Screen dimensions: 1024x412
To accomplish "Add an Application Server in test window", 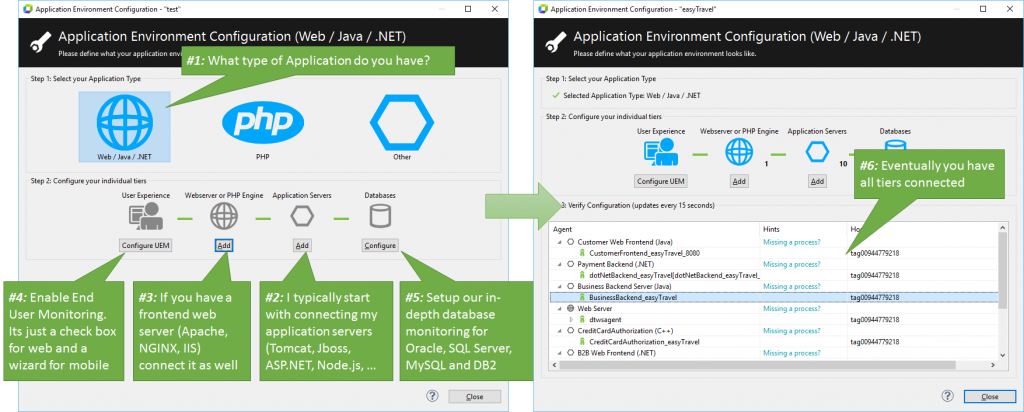I will coord(302,246).
